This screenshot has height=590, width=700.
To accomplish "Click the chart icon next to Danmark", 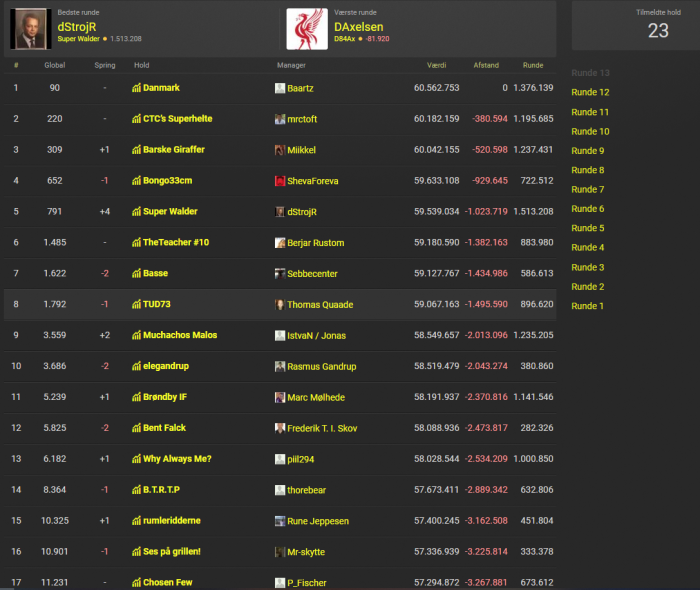I will [136, 88].
